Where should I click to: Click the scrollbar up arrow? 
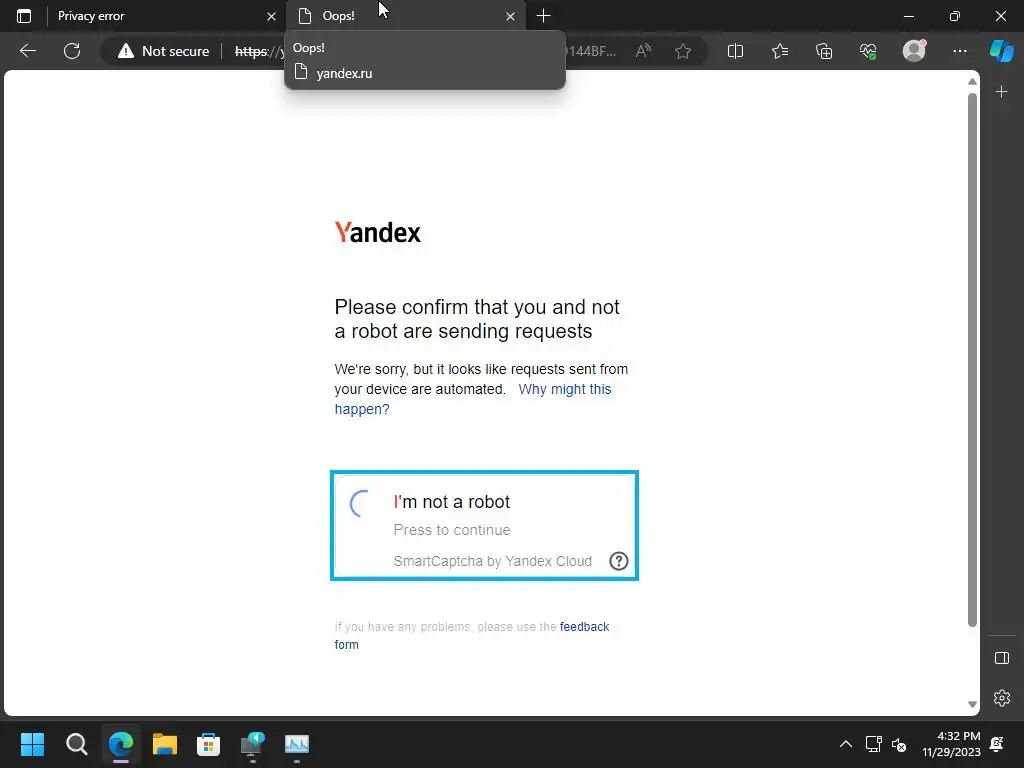coord(972,82)
